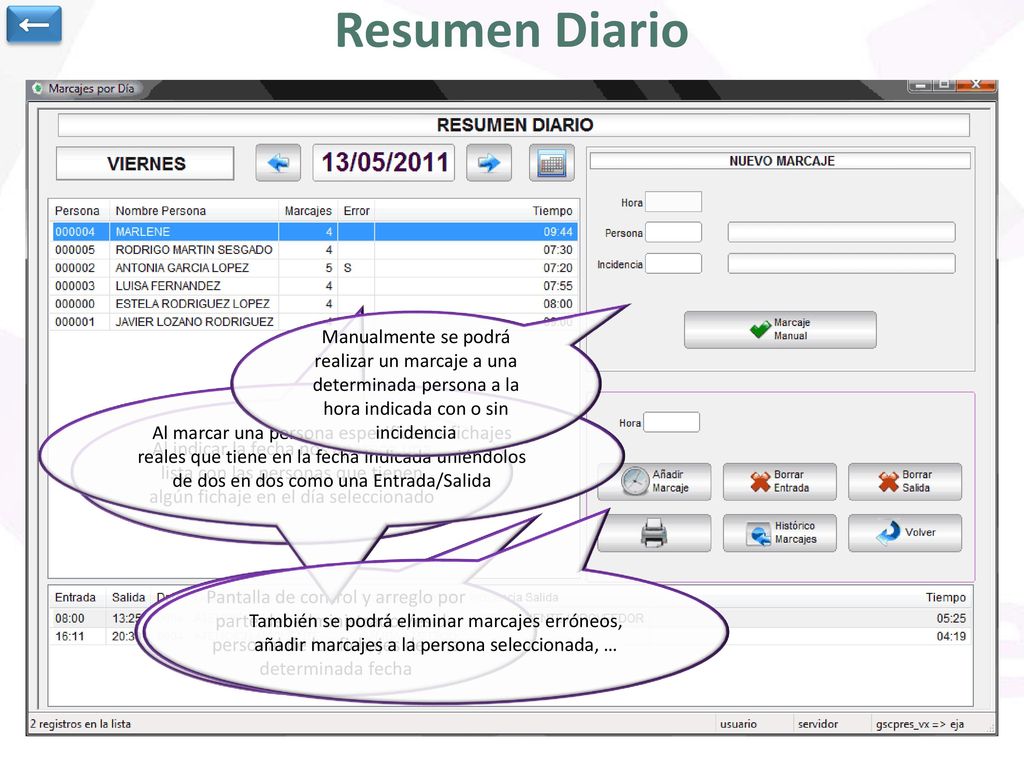The height and width of the screenshot is (768, 1024).
Task: Select row ESTELA RODRIGUEZ LOPEZ
Action: 314,304
